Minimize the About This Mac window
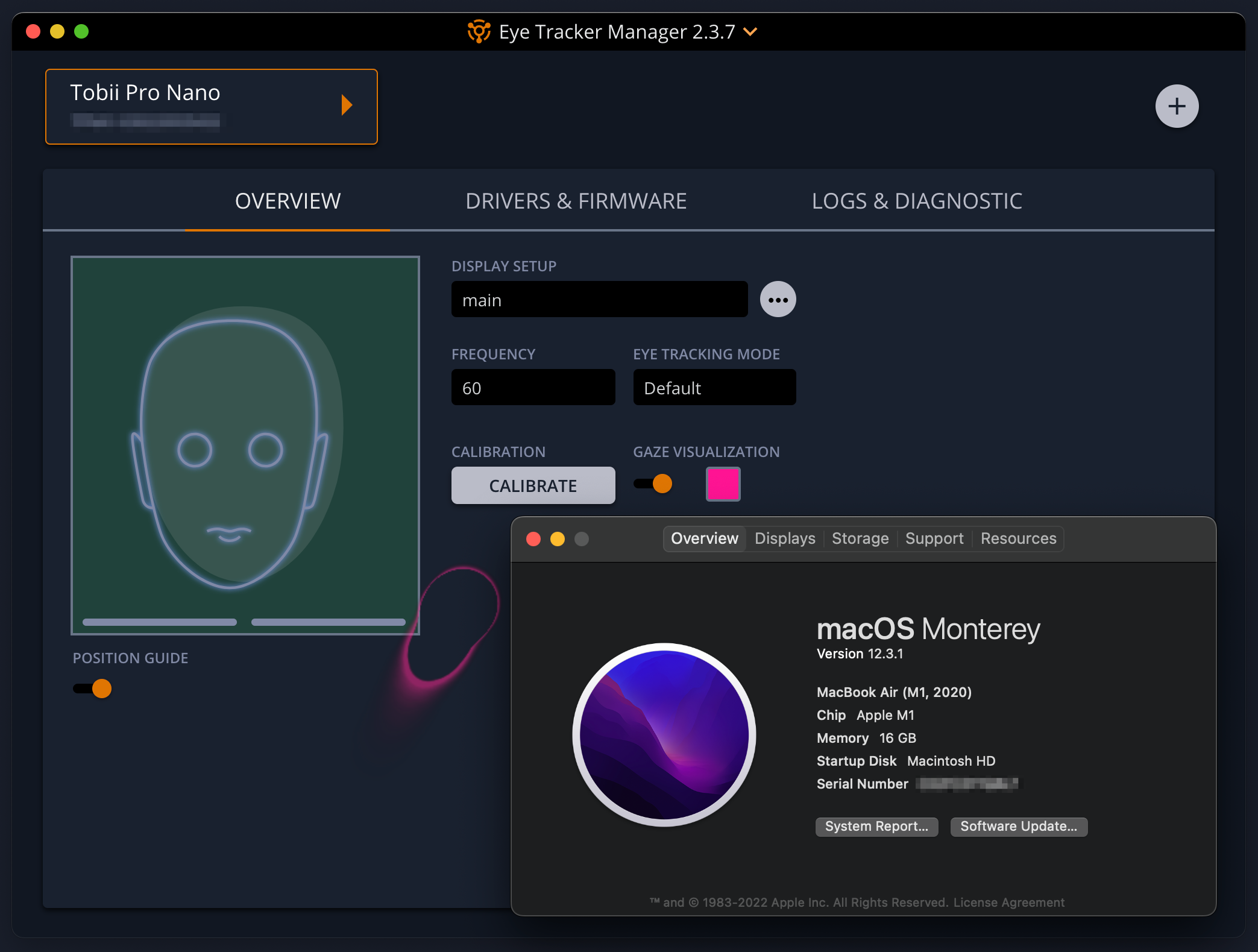Screen dimensions: 1258x952 [x=558, y=539]
